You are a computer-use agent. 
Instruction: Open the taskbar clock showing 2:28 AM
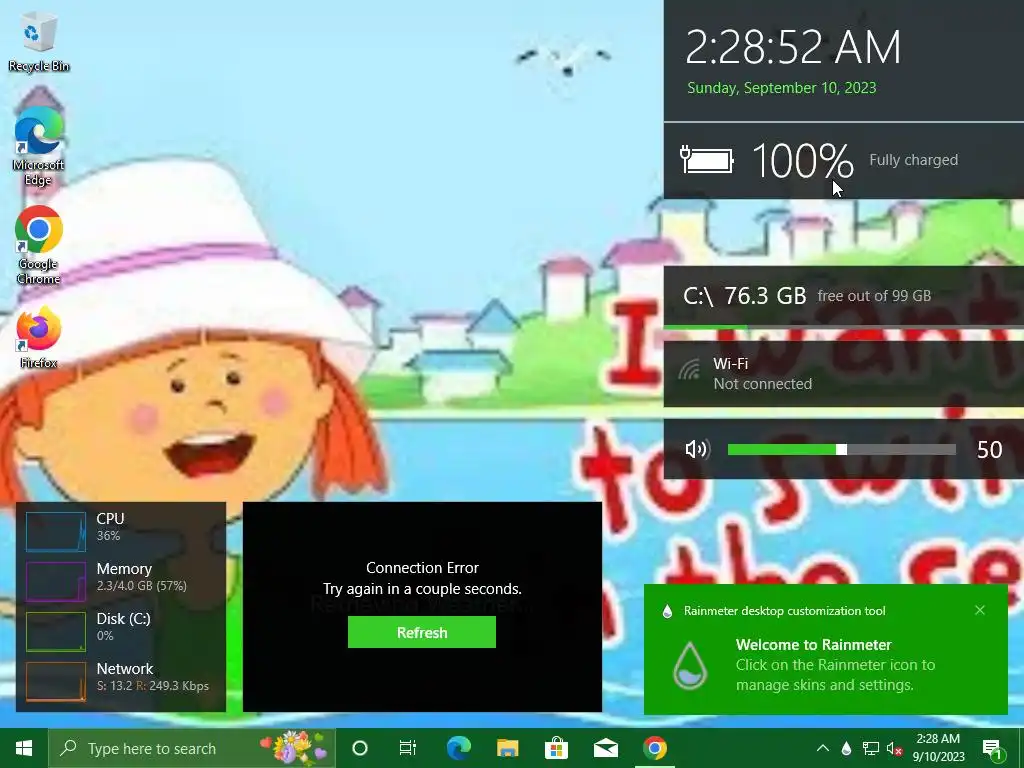938,748
